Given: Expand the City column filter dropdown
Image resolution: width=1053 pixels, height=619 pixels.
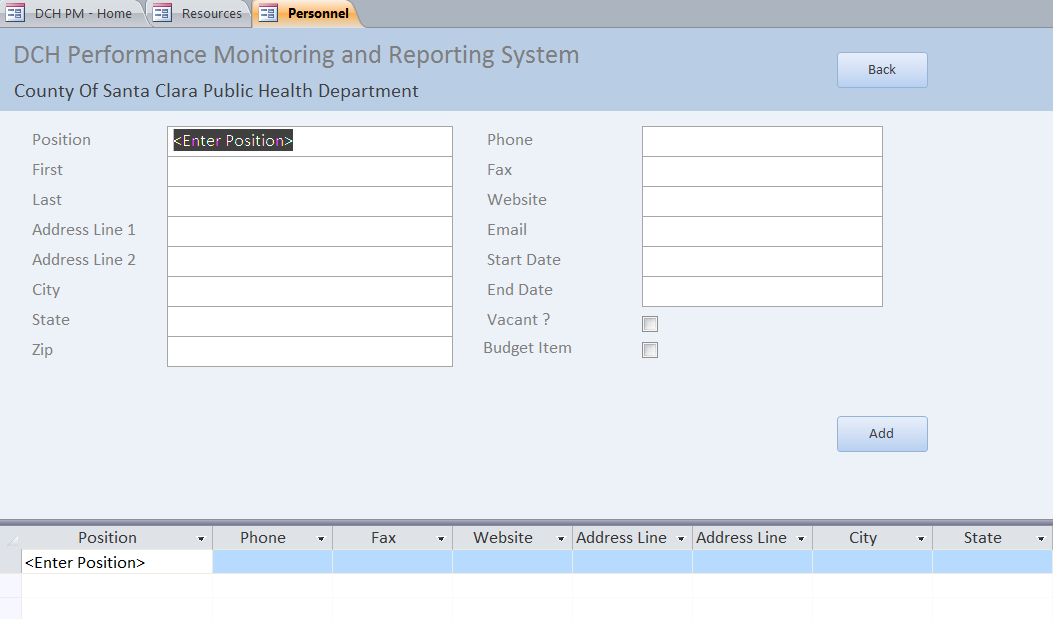Looking at the screenshot, I should tap(921, 539).
